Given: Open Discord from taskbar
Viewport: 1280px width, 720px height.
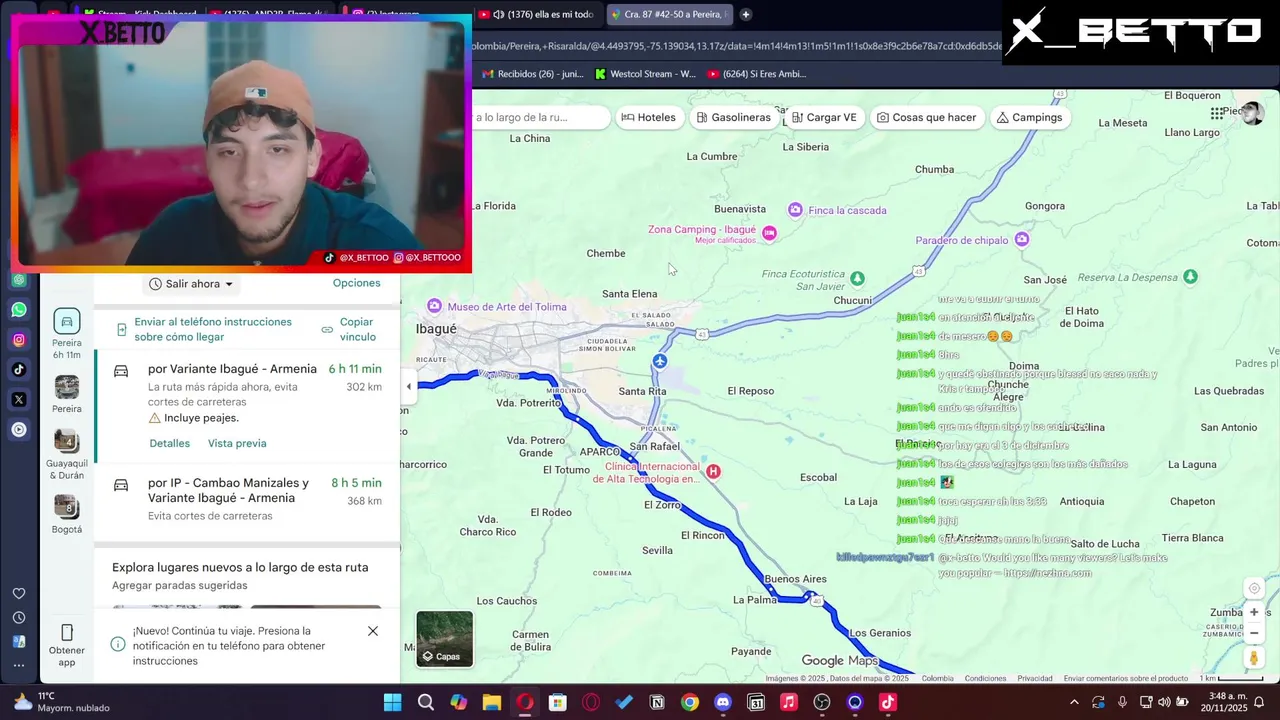Looking at the screenshot, I should click(723, 702).
